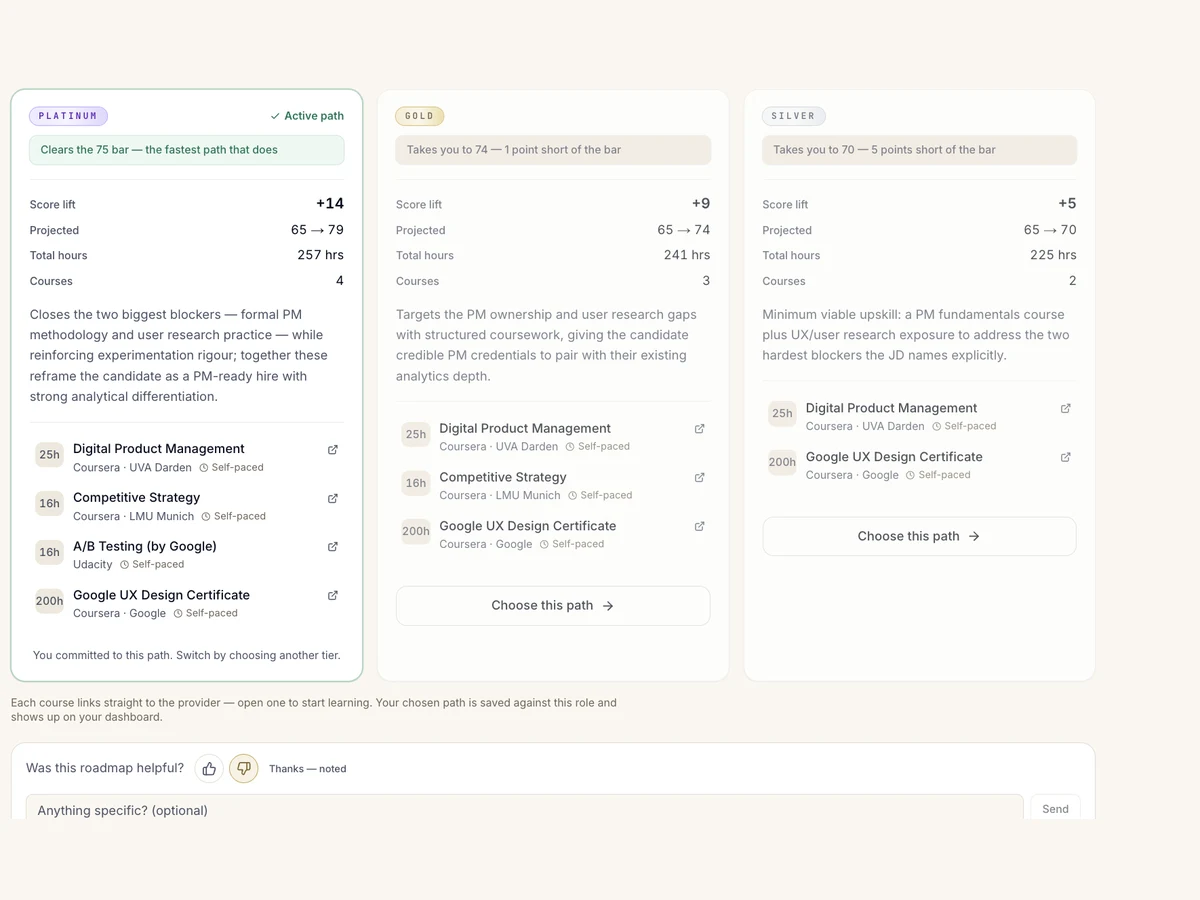Open external link for Platinum Competitive Strategy
1200x900 pixels.
pyautogui.click(x=333, y=498)
